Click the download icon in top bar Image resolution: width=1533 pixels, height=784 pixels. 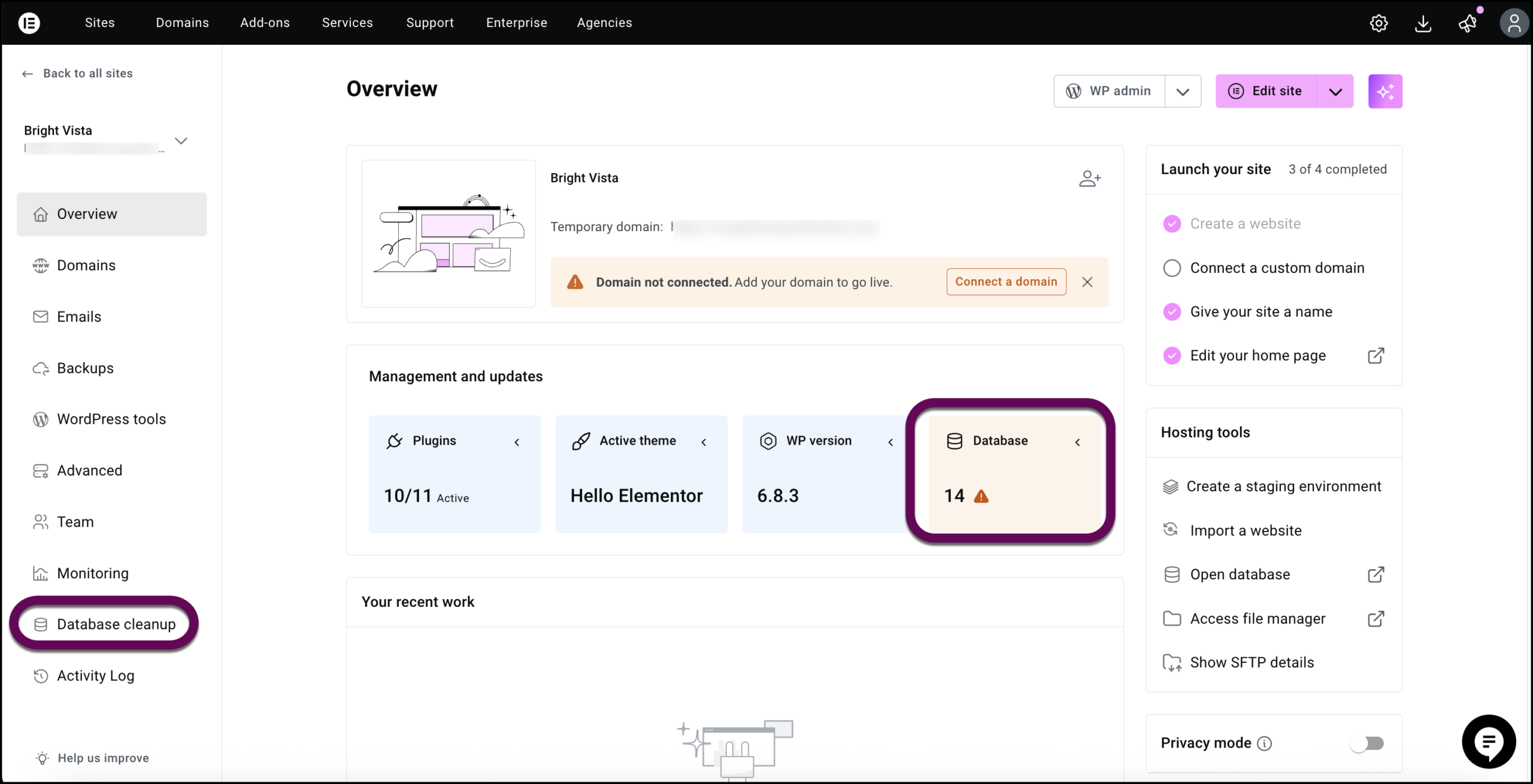point(1423,23)
